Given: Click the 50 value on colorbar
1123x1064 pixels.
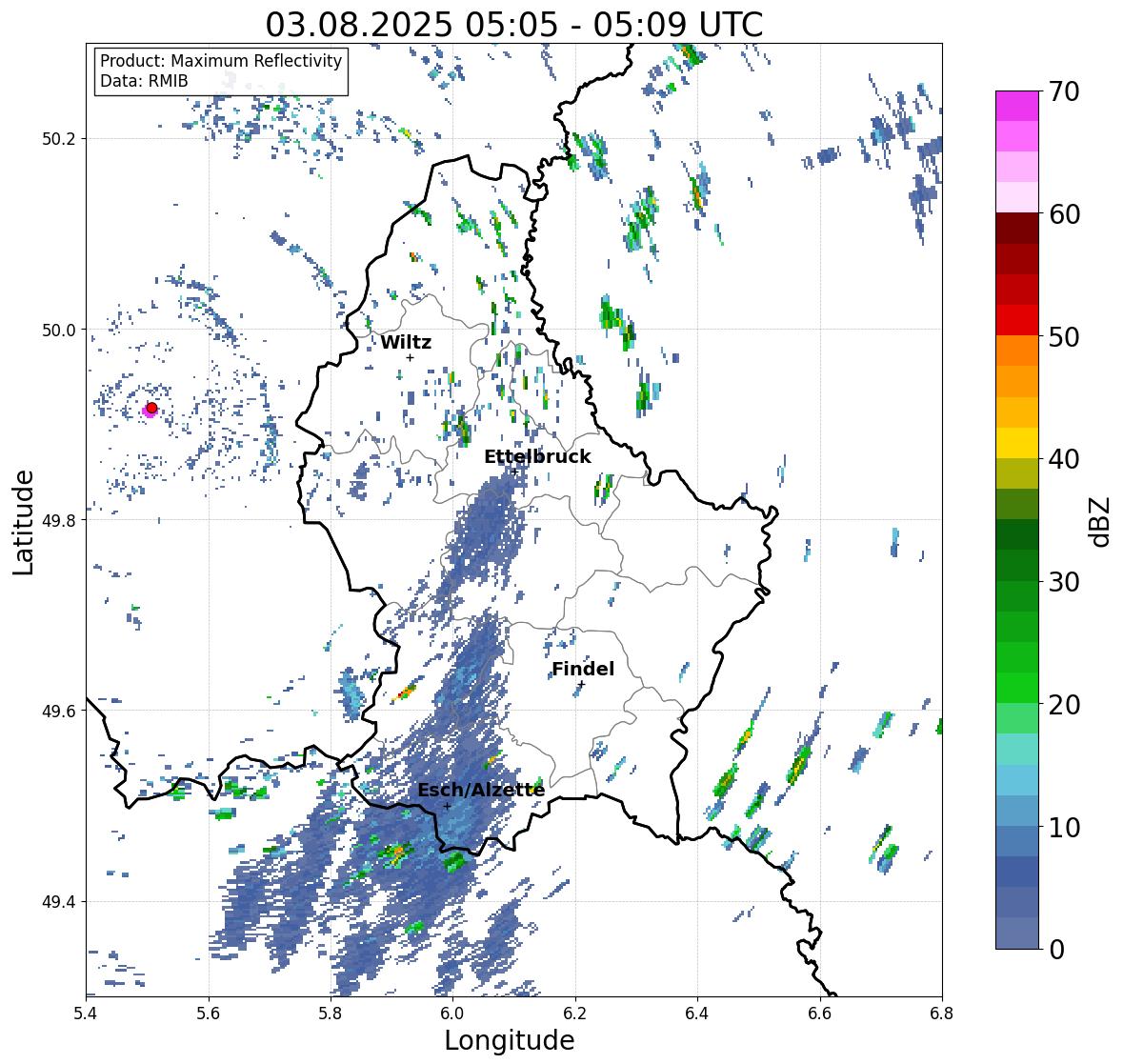Looking at the screenshot, I should tap(1064, 336).
